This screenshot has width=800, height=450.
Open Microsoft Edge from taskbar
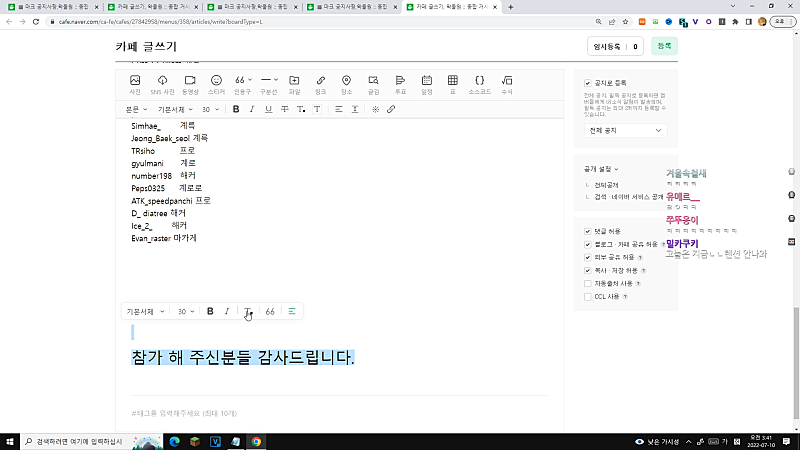point(174,441)
